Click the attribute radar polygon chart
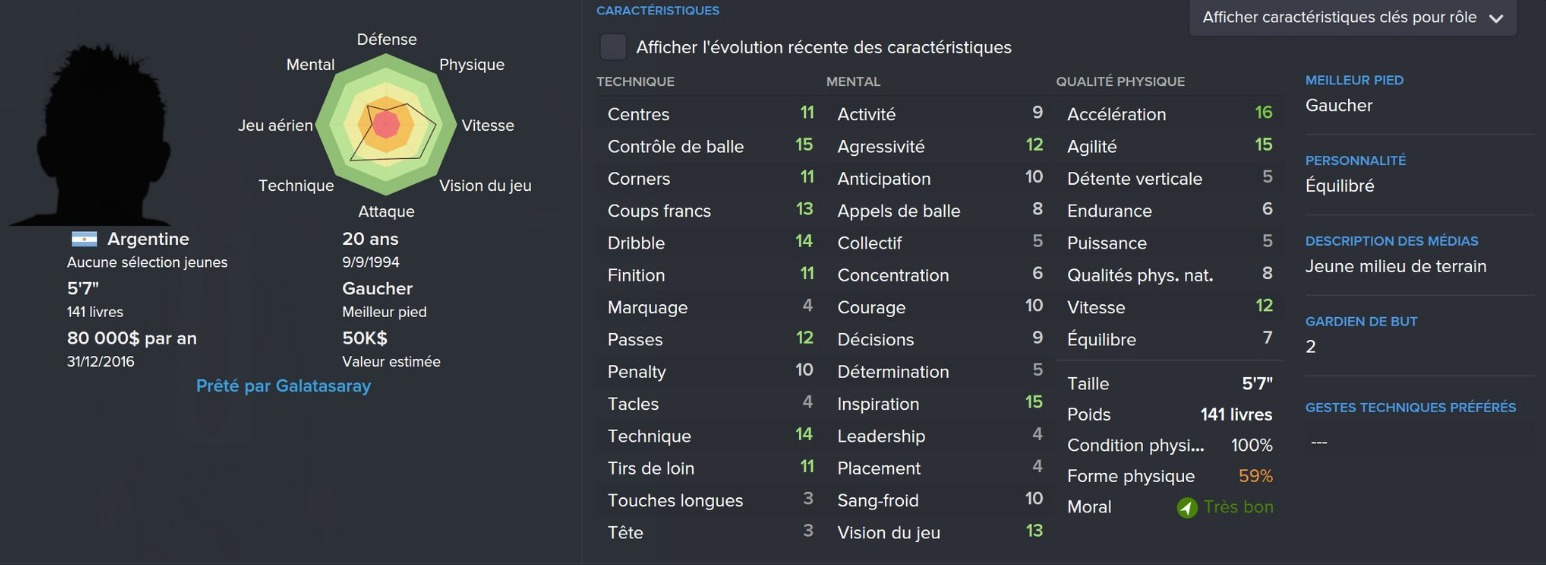Viewport: 1546px width, 565px height. (x=385, y=124)
